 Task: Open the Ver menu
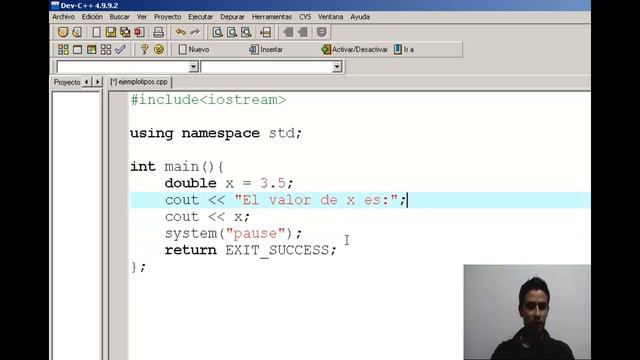[x=142, y=17]
